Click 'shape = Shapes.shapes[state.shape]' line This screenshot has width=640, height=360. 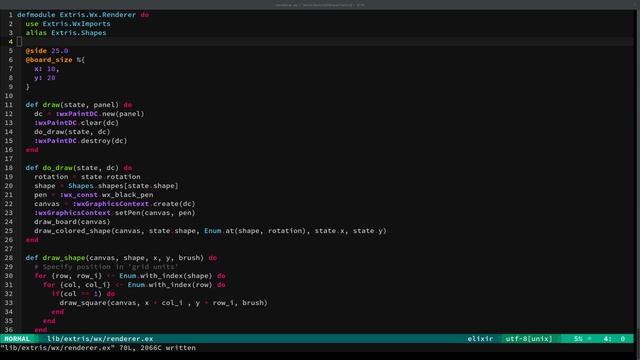point(106,186)
